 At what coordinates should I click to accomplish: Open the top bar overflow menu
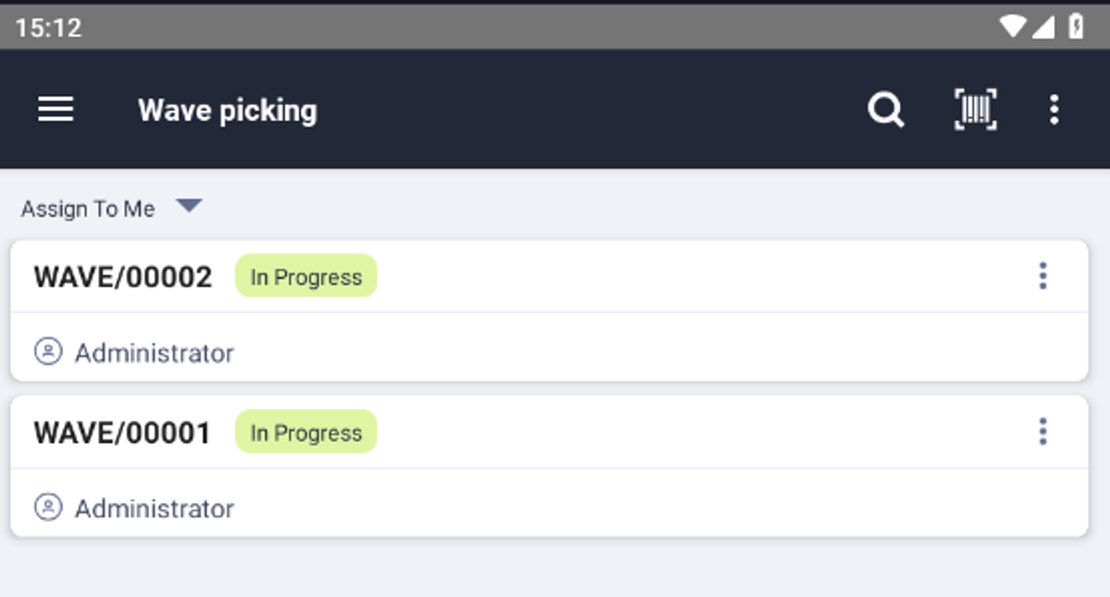click(x=1054, y=110)
